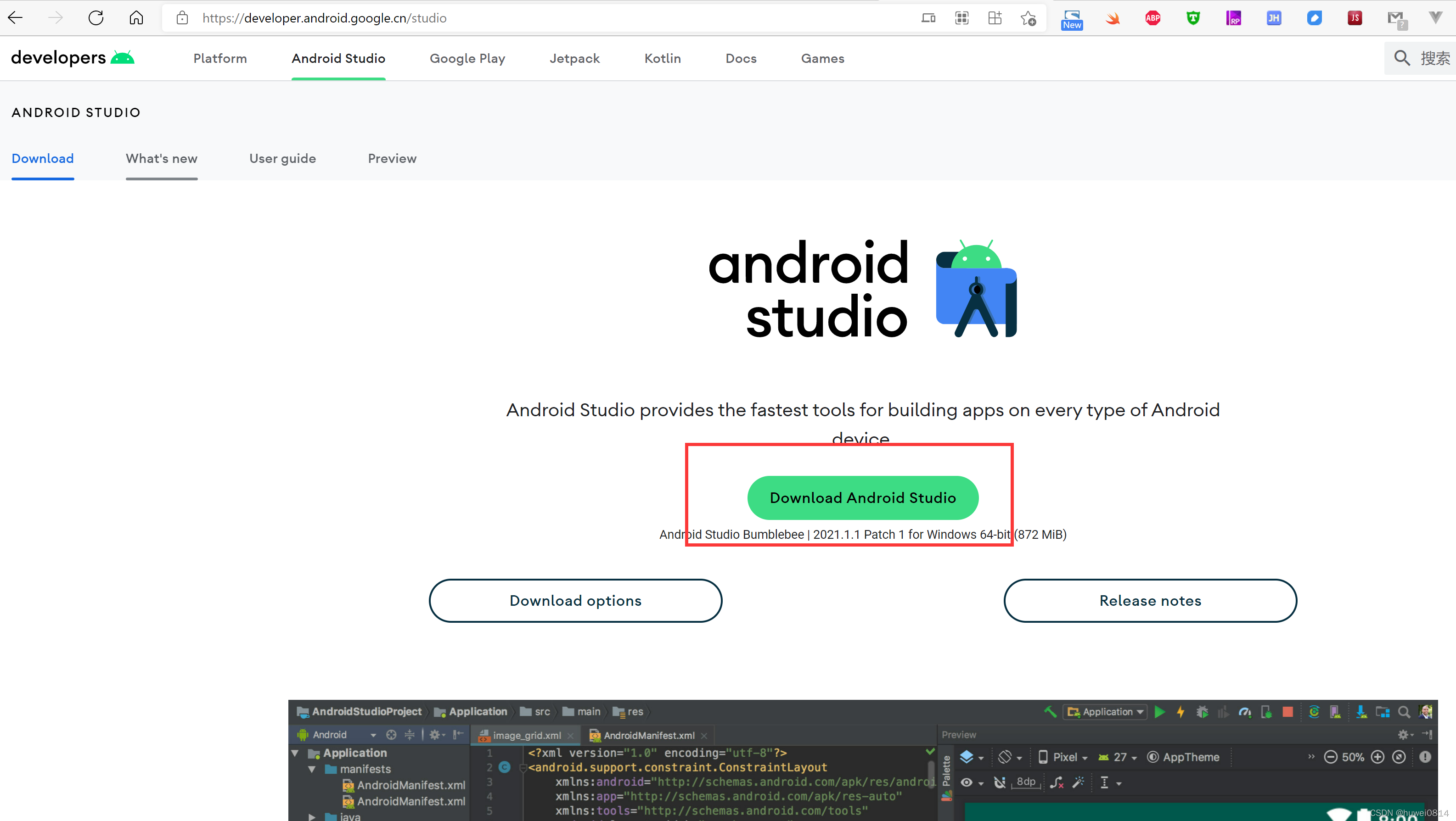Click the browser forward arrow
This screenshot has height=821, width=1456.
pyautogui.click(x=56, y=17)
